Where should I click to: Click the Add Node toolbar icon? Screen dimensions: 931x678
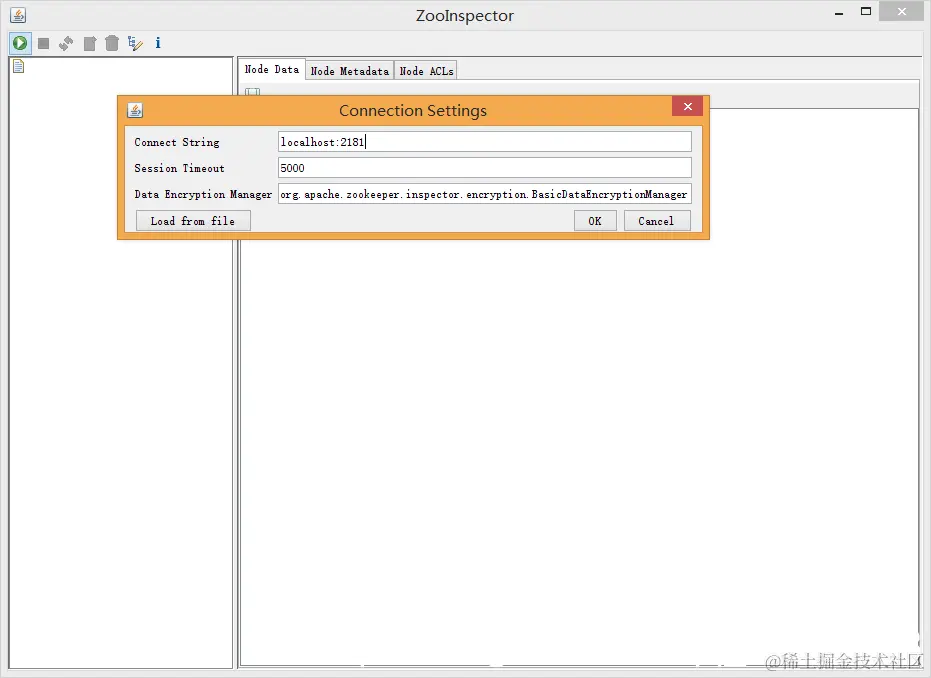(90, 43)
